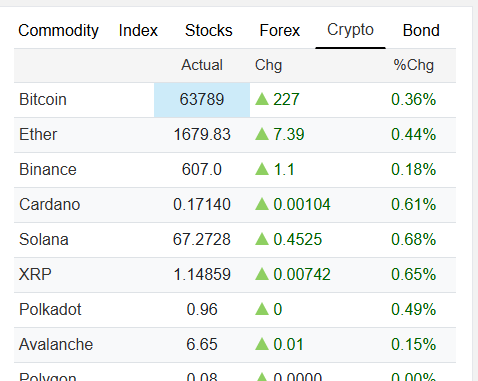Open the Index tab
Viewport: 478px width, 381px height.
pyautogui.click(x=138, y=31)
